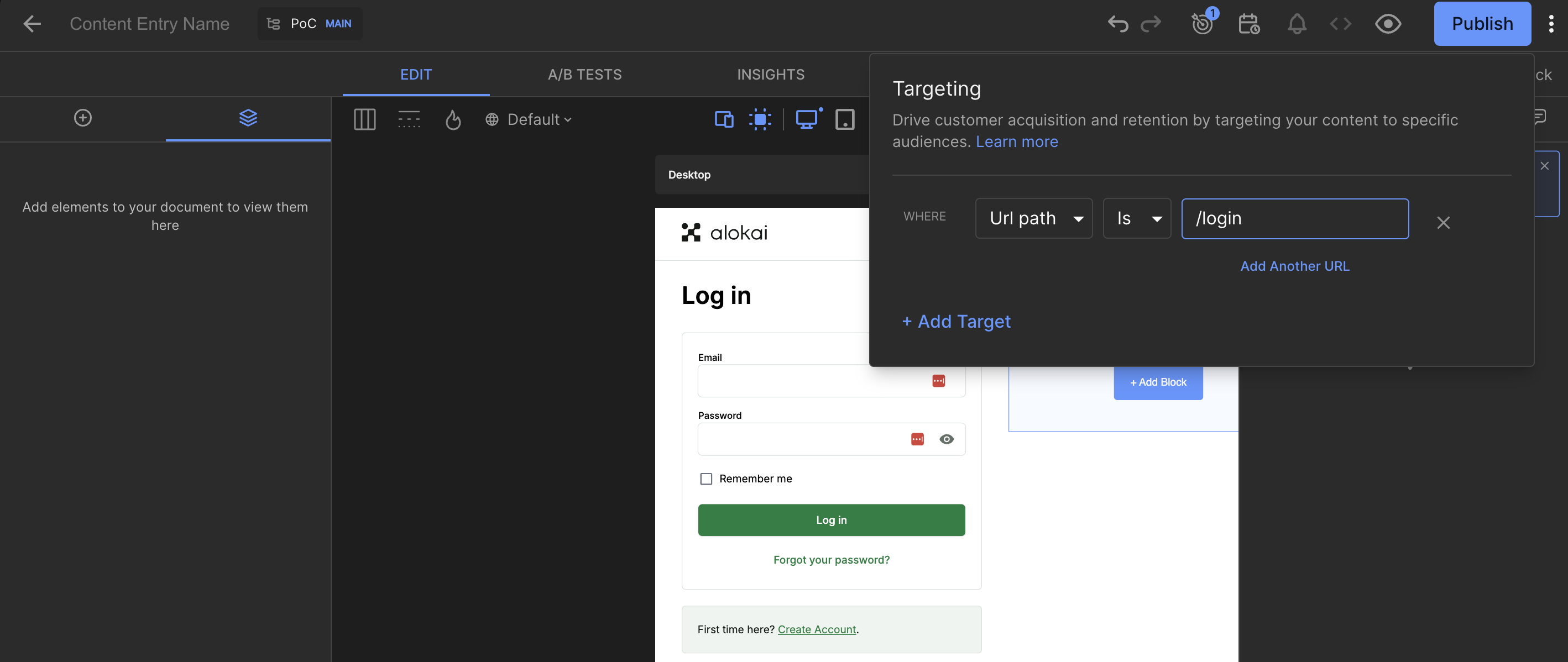Click the Learn more link

pos(1017,141)
